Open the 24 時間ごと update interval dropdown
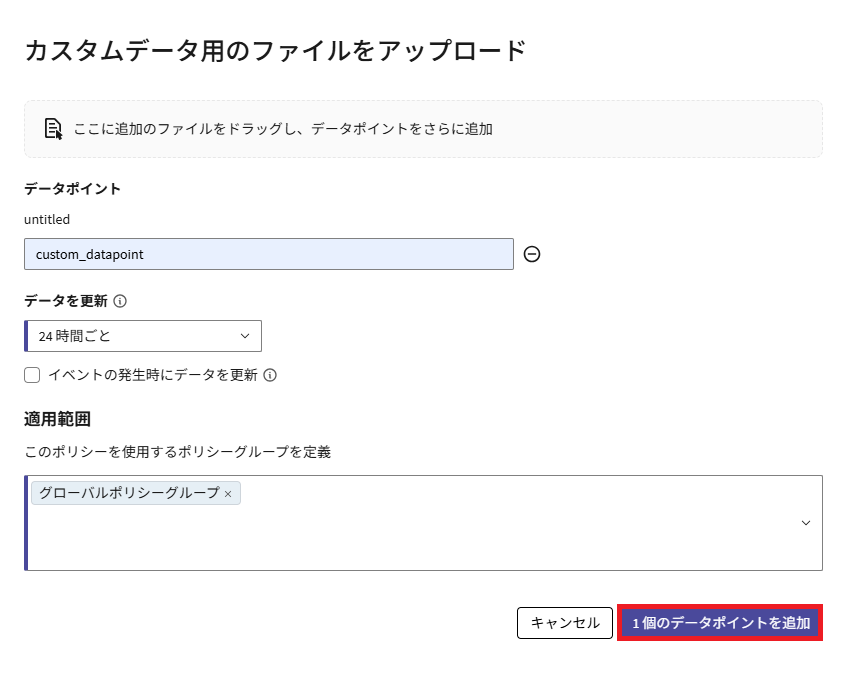 pos(143,336)
